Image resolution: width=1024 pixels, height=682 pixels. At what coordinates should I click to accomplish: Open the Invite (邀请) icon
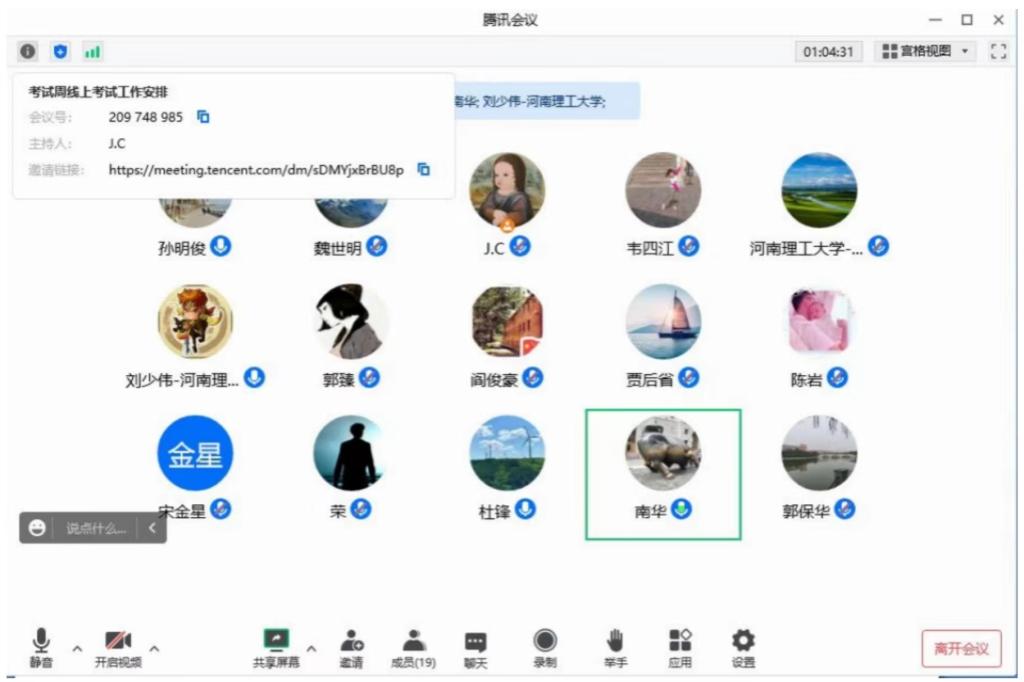(x=351, y=648)
